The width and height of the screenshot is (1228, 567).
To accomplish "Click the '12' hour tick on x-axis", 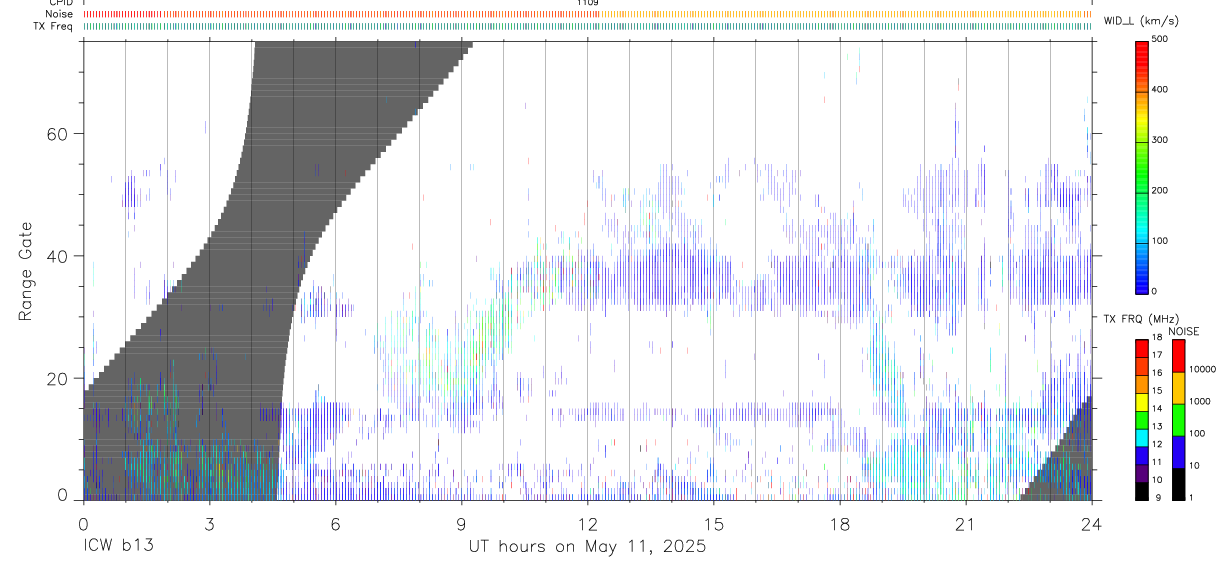I will coord(587,523).
